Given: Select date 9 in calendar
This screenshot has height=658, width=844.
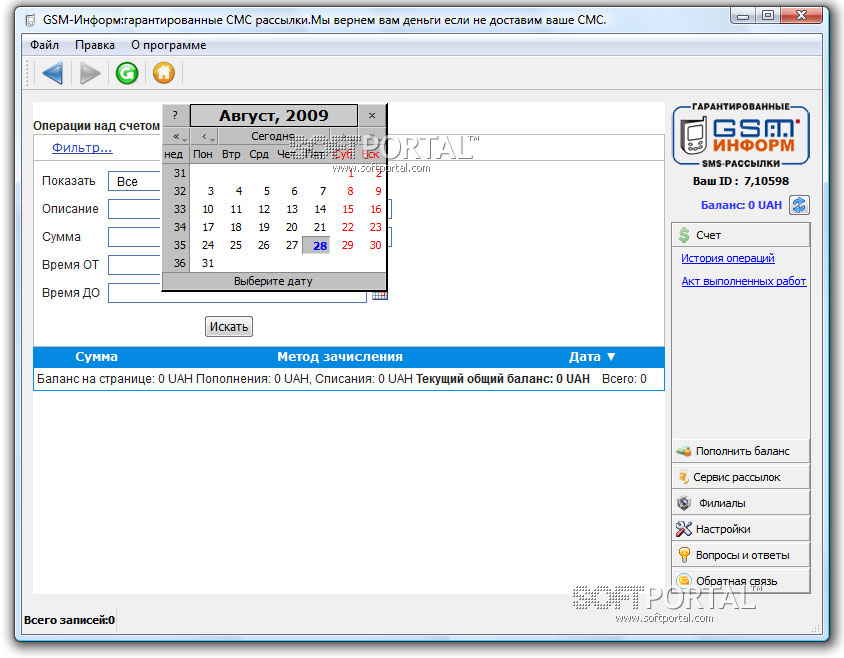Looking at the screenshot, I should pos(378,191).
